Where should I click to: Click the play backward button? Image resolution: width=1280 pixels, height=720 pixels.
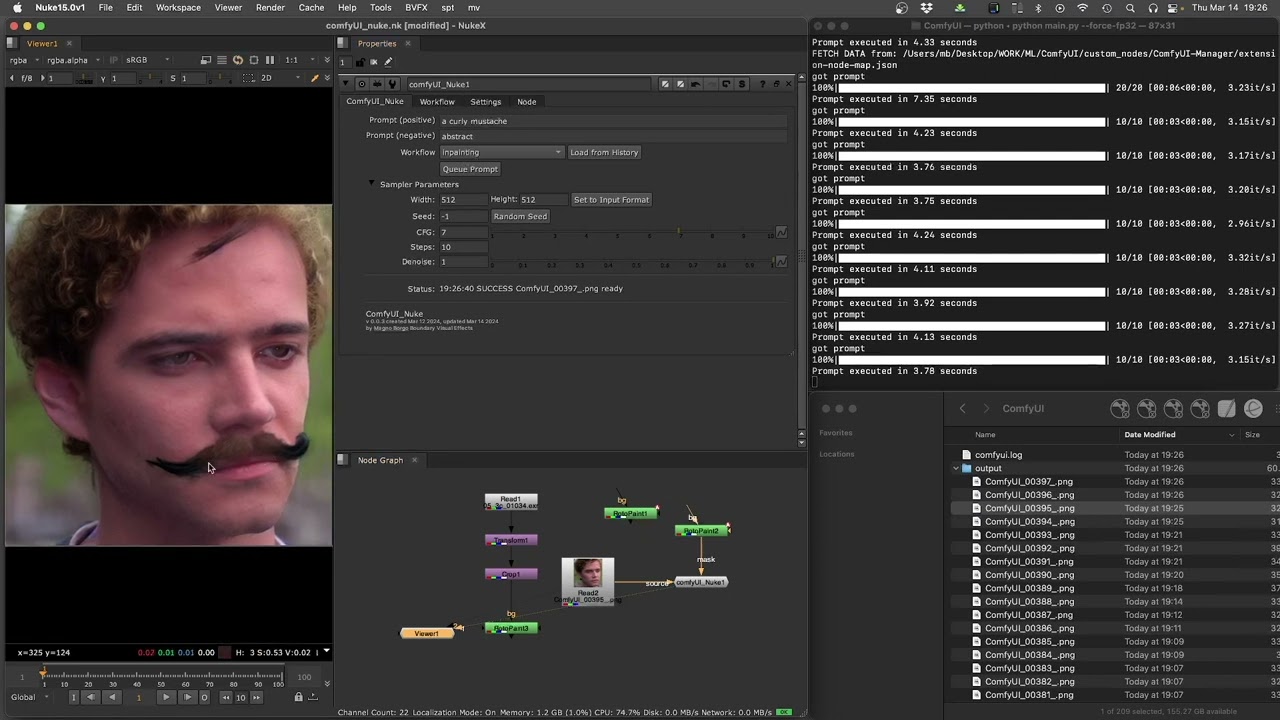point(111,697)
